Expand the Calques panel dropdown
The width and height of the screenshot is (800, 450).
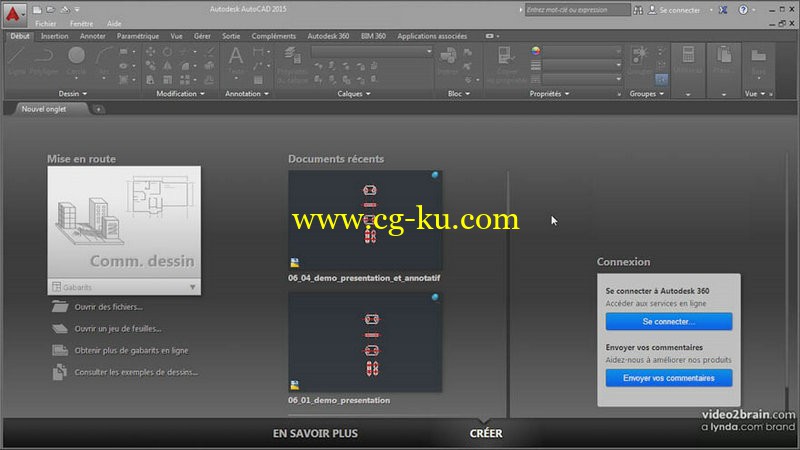[354, 94]
